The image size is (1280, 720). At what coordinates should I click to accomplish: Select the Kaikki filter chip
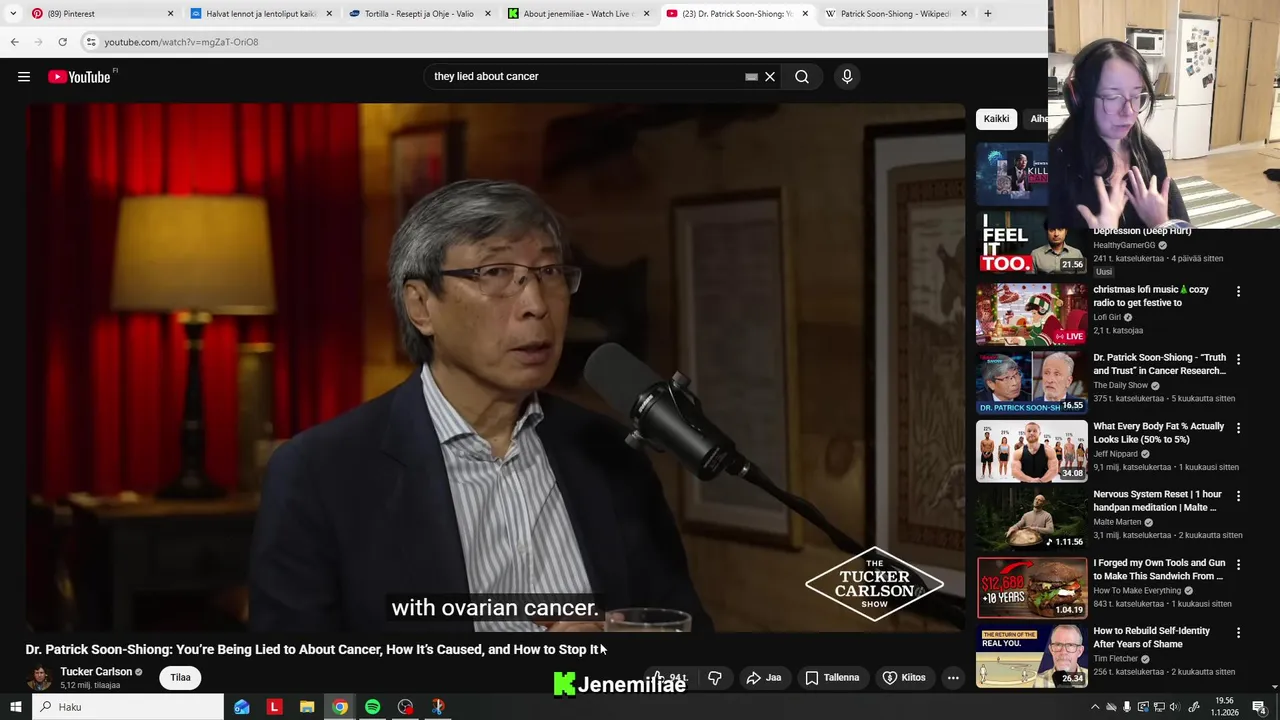click(996, 119)
